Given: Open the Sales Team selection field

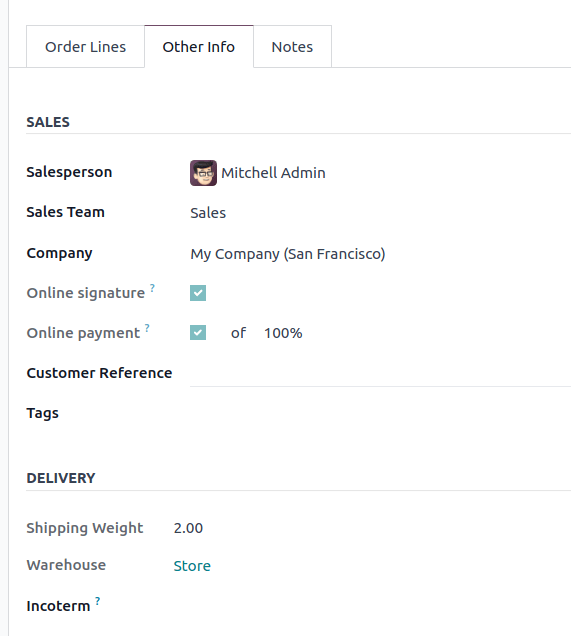Looking at the screenshot, I should 380,213.
